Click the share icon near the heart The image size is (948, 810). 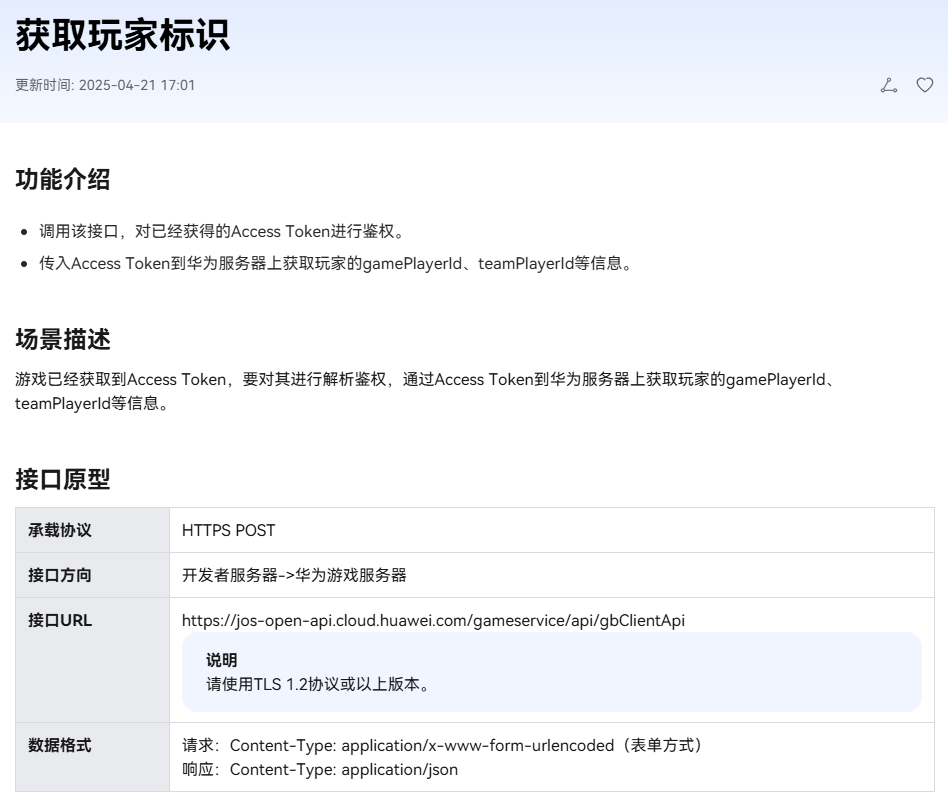tap(888, 85)
